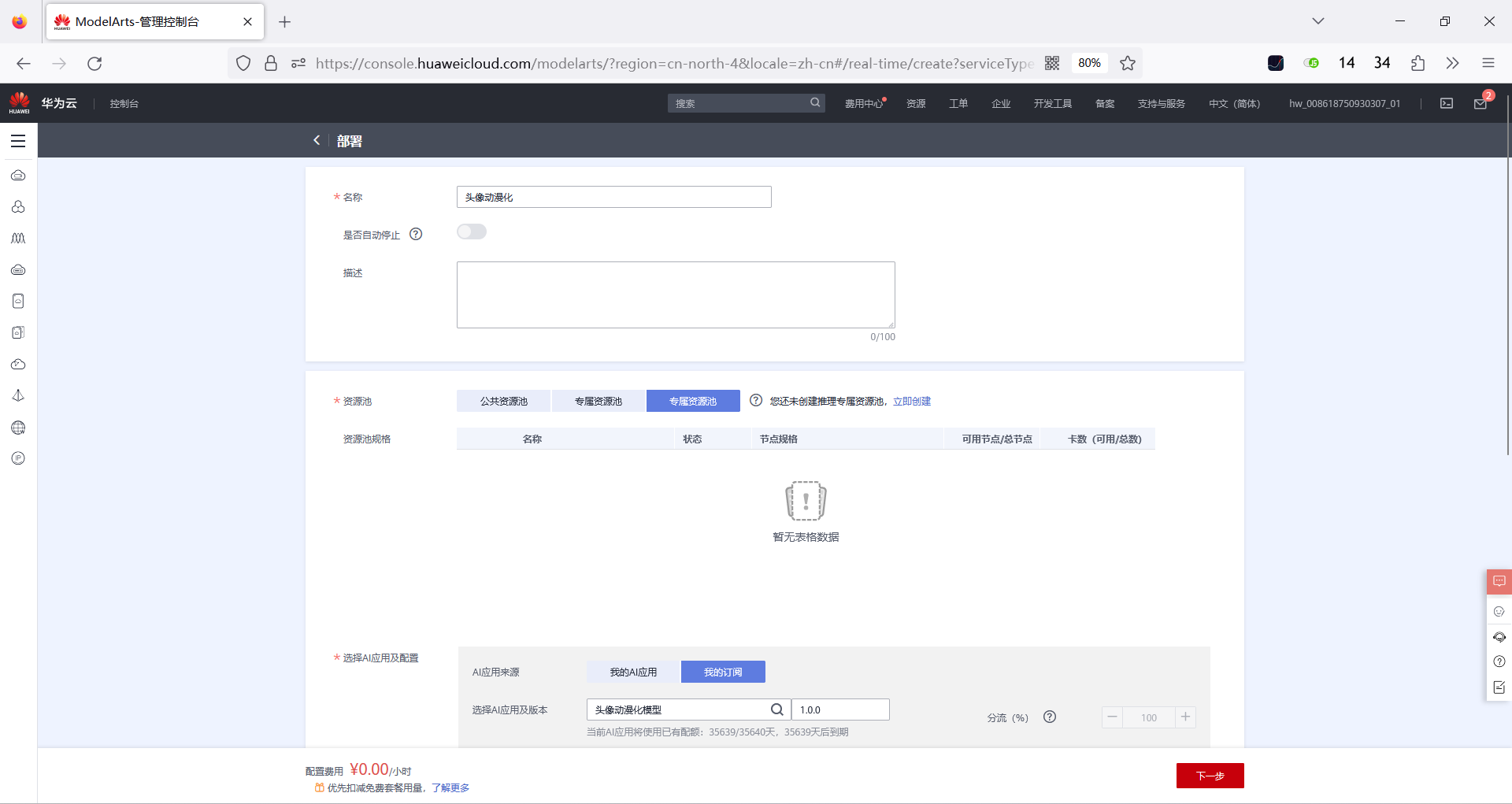Click the search magnifier in console header
This screenshot has width=1512, height=804.
coord(815,102)
